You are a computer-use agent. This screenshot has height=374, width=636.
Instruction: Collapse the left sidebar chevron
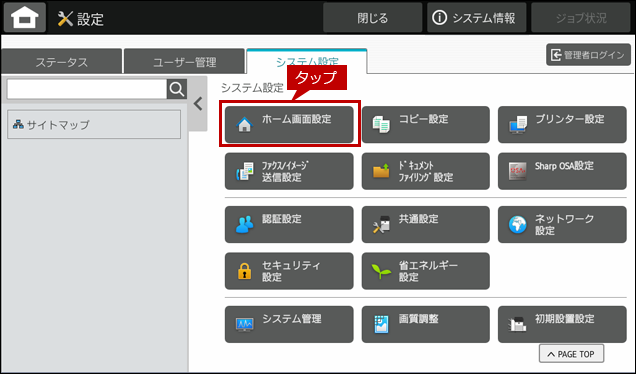(x=198, y=104)
